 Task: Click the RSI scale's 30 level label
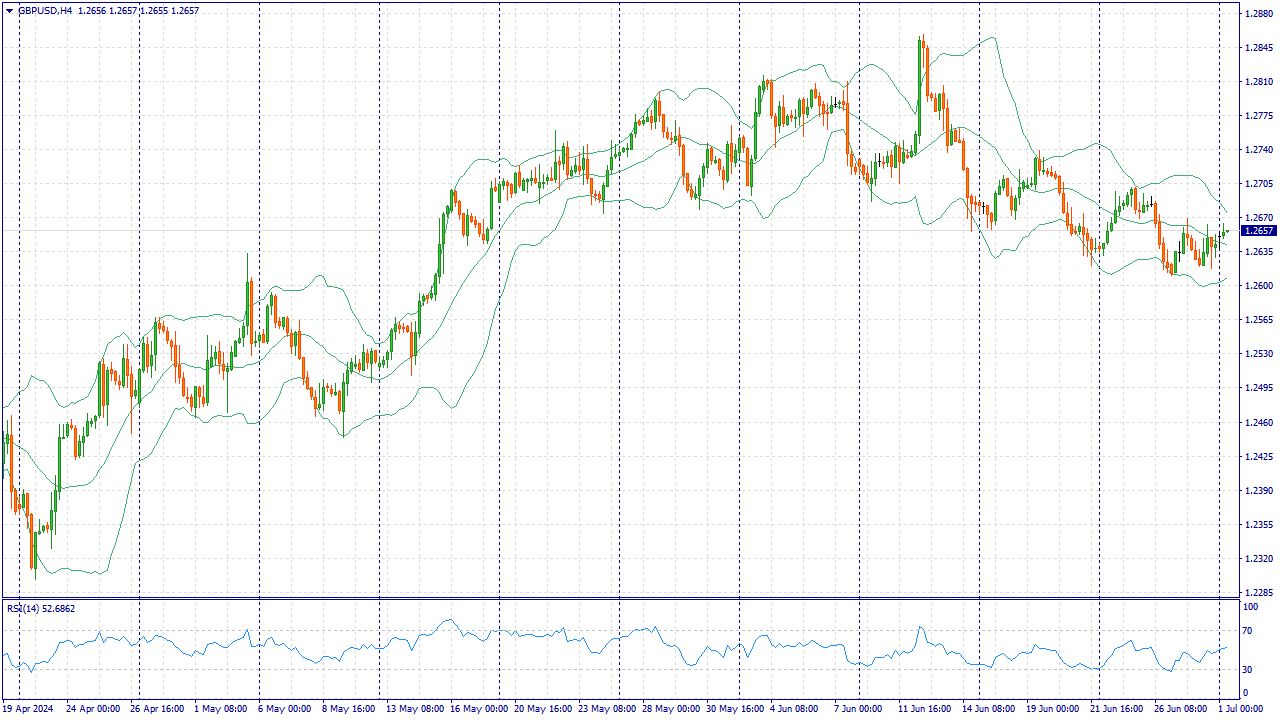[1248, 669]
